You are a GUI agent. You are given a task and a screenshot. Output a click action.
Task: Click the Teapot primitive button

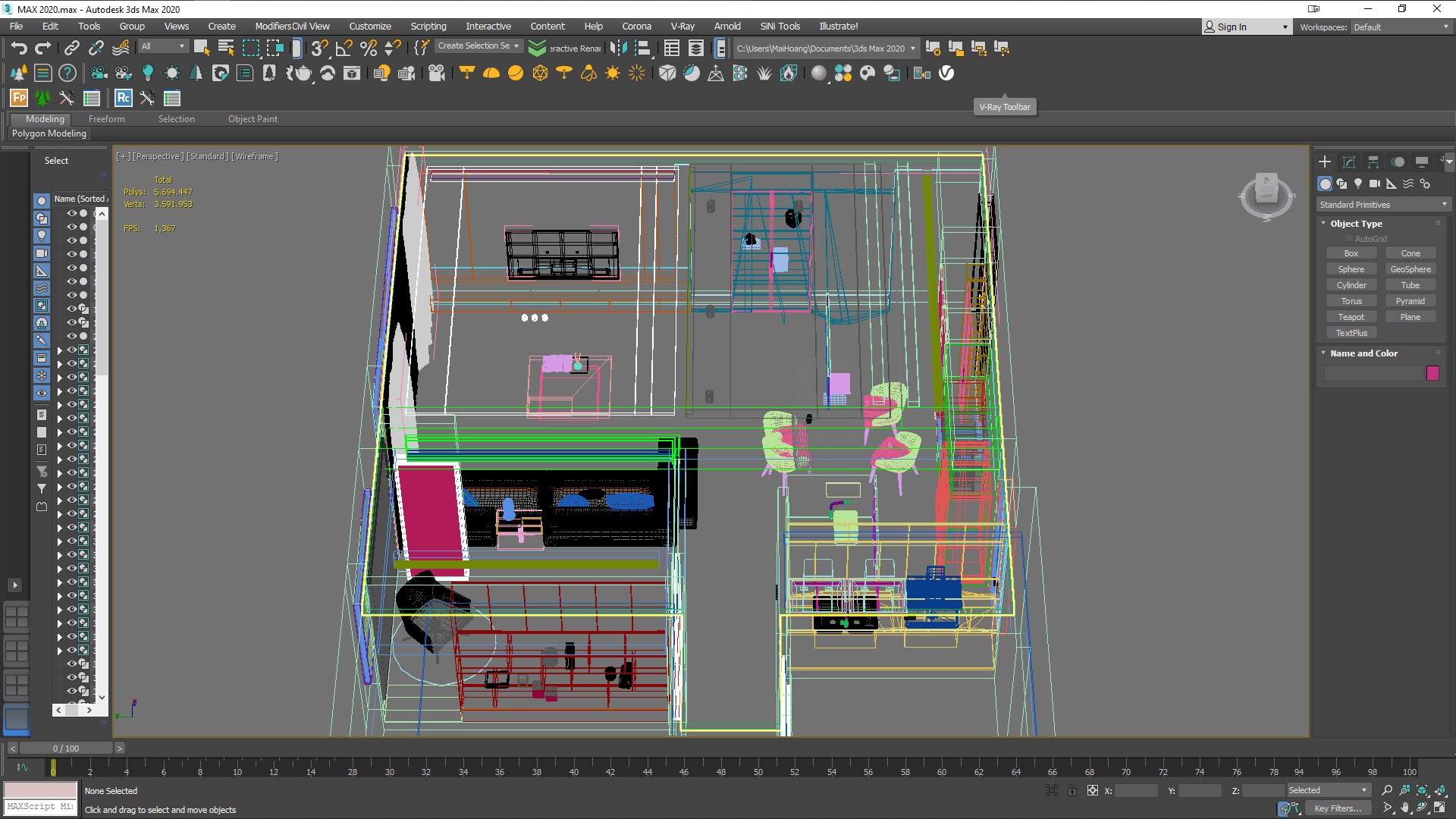click(1351, 317)
